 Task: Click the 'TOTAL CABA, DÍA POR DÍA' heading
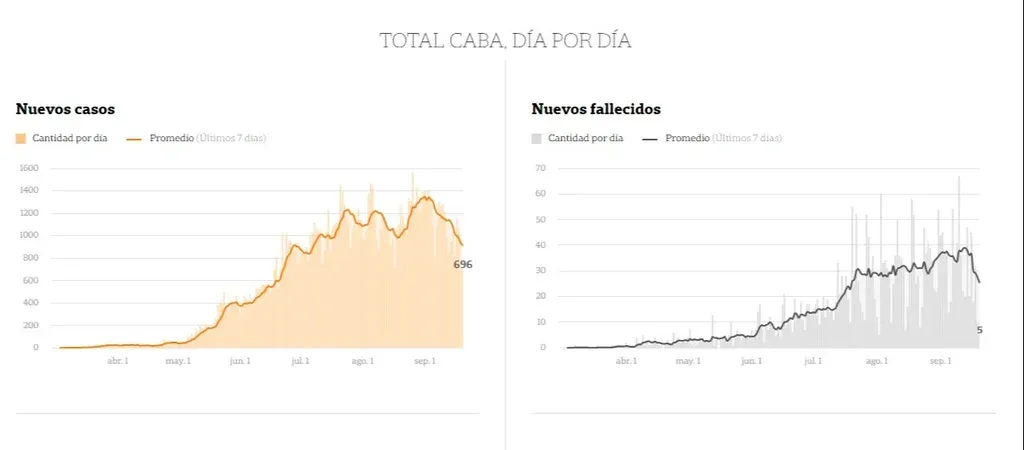click(505, 41)
